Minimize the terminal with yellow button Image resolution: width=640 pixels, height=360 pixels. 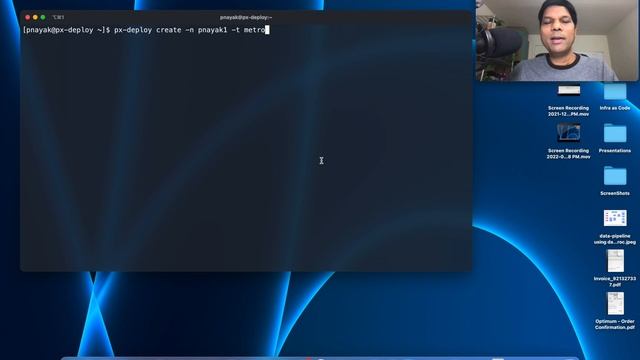tap(35, 18)
